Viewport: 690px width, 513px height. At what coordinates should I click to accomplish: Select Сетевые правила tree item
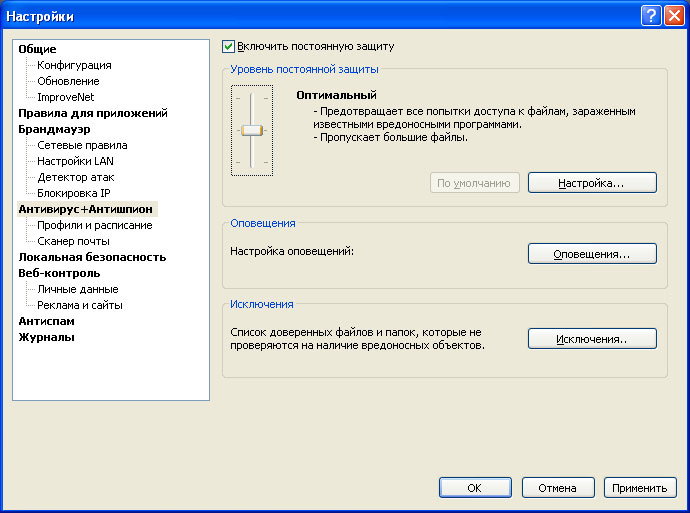[82, 145]
